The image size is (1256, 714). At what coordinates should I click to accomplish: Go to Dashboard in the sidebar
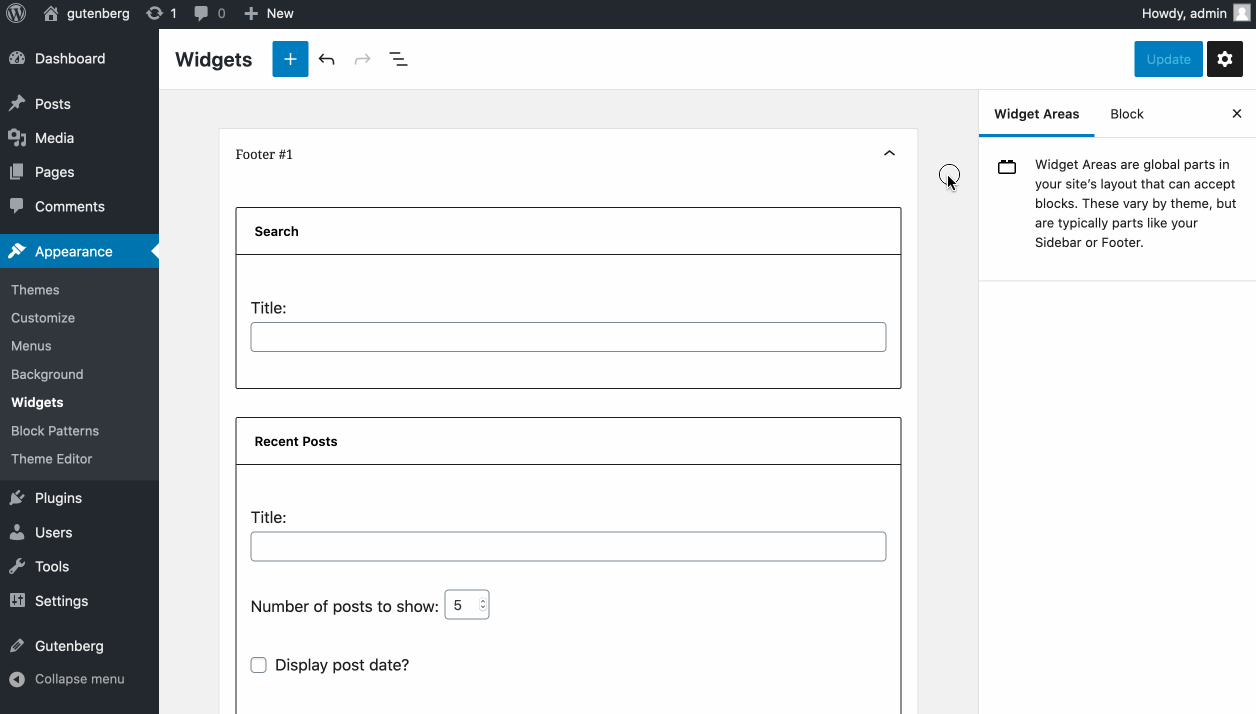click(x=79, y=59)
